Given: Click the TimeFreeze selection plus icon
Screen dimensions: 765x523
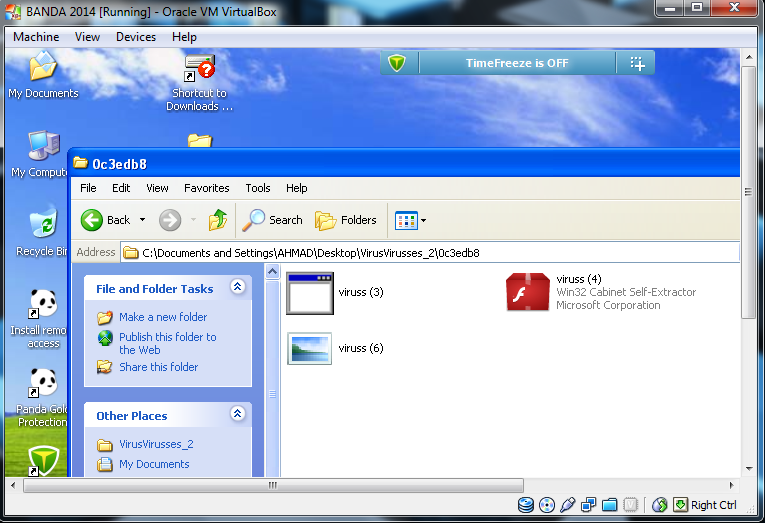Looking at the screenshot, I should click(637, 63).
